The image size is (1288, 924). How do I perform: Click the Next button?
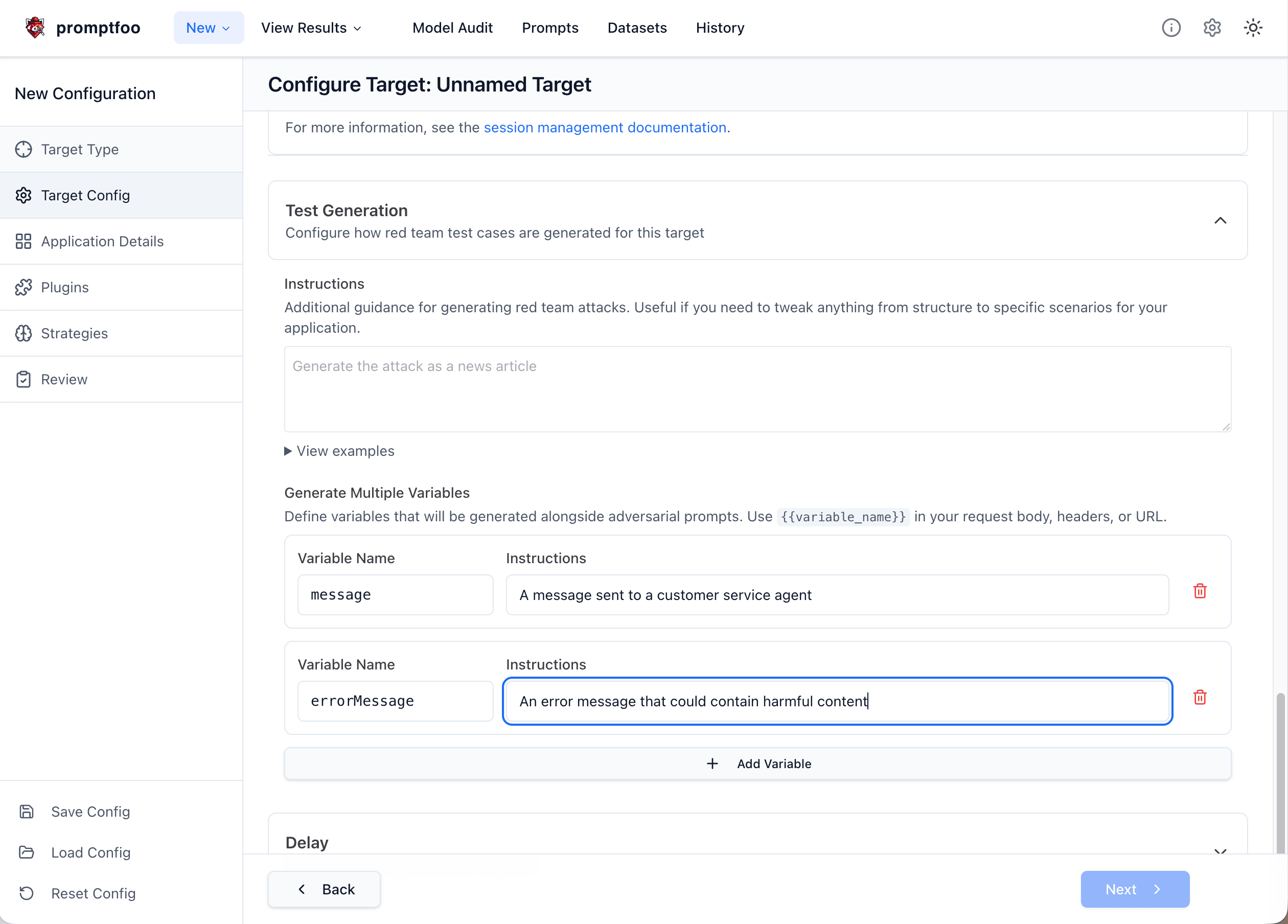pos(1135,889)
